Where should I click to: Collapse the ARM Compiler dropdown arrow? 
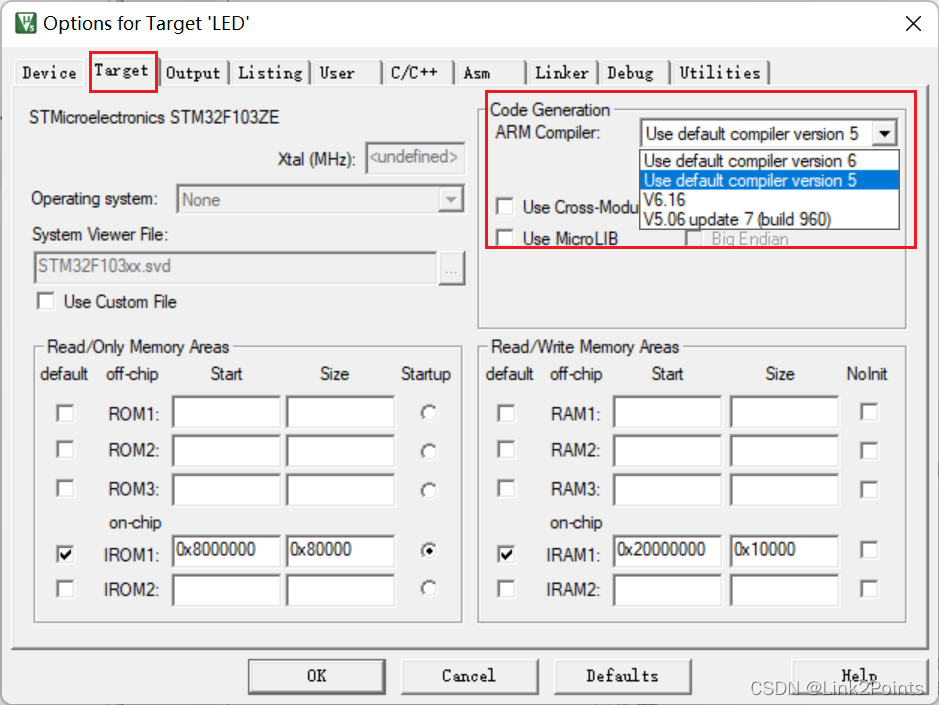[885, 133]
